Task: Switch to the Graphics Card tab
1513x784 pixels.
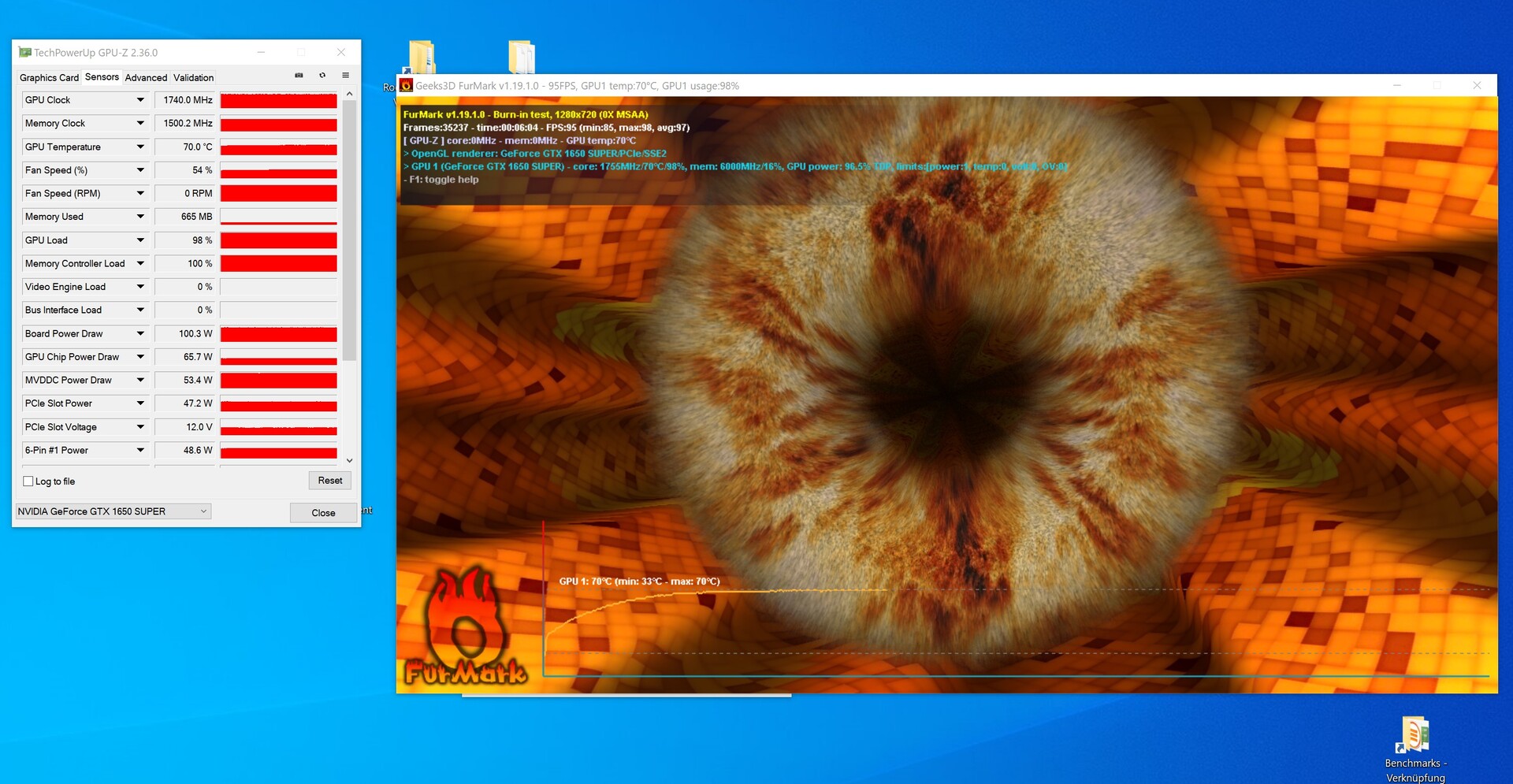Action: click(x=49, y=77)
